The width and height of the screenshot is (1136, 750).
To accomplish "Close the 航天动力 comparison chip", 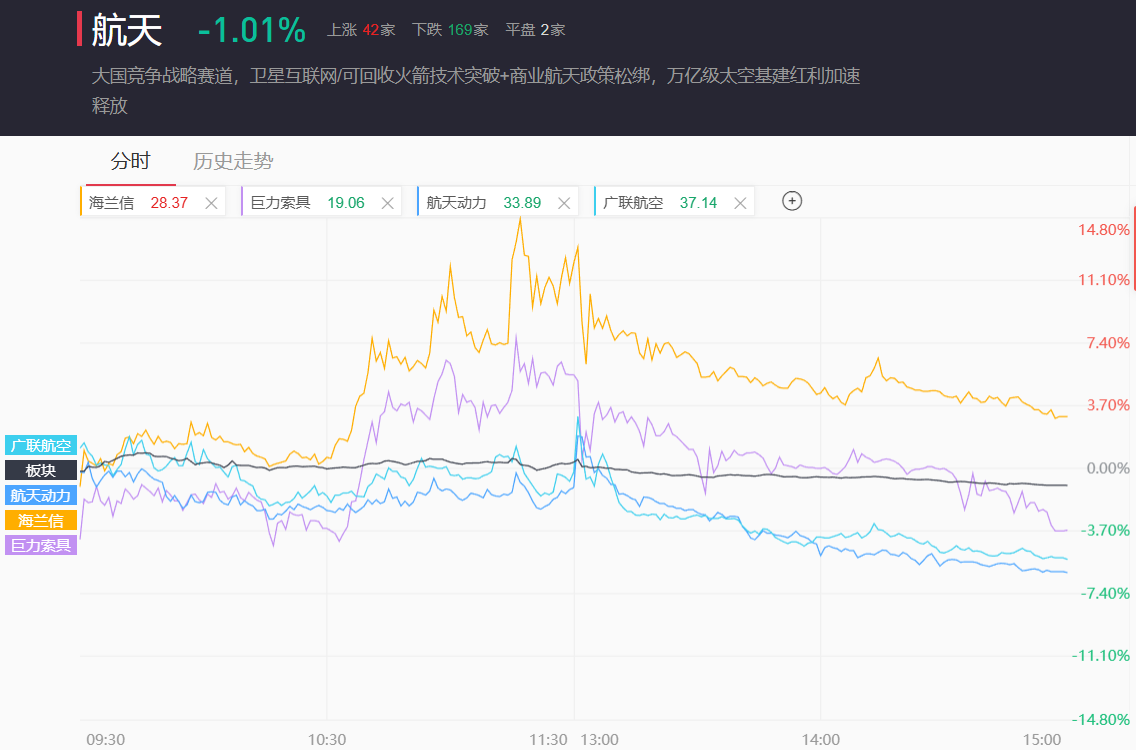I will point(564,203).
